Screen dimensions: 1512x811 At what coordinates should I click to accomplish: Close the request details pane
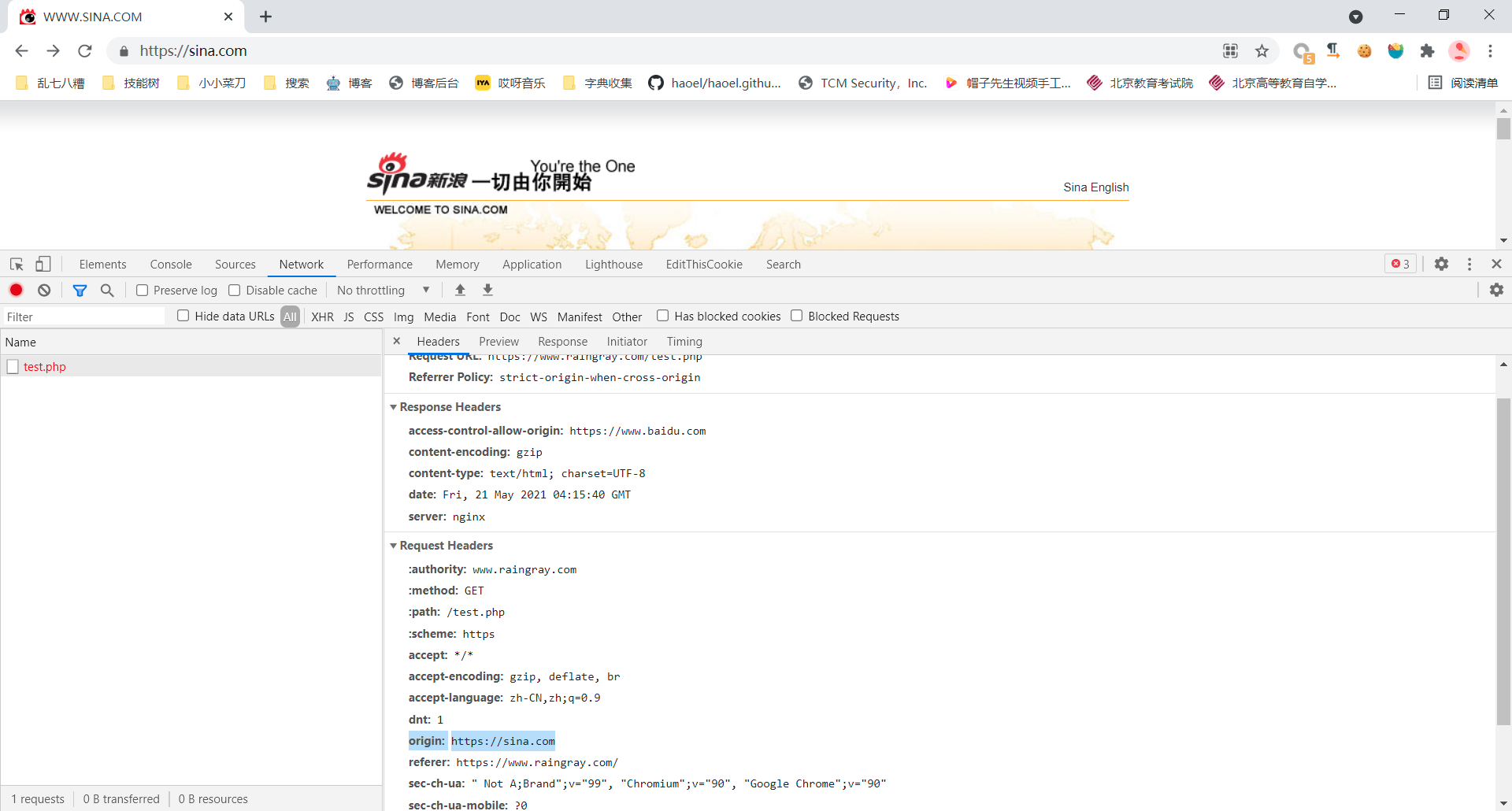pos(397,341)
